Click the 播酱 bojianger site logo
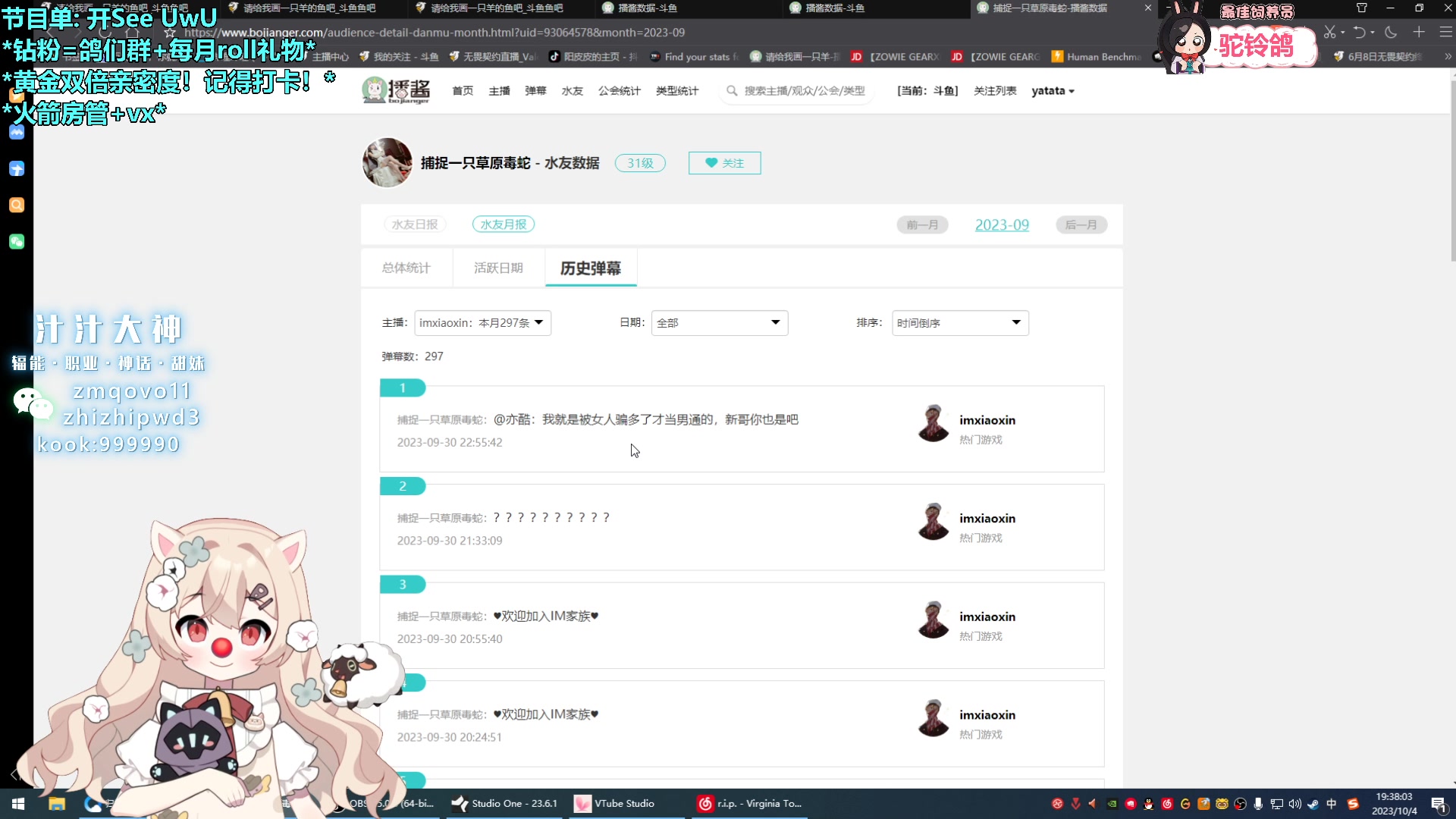 pyautogui.click(x=396, y=90)
